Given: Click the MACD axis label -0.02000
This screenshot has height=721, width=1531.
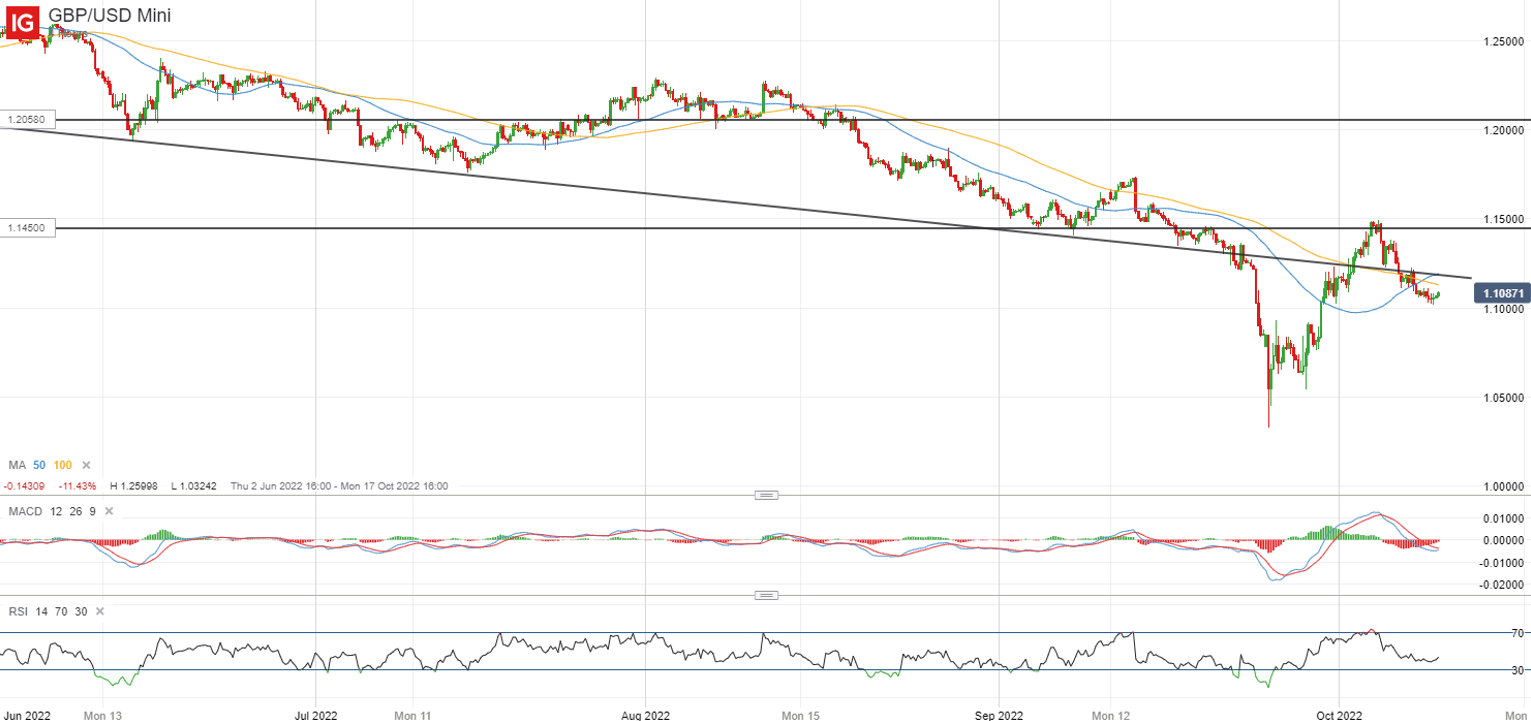Looking at the screenshot, I should [1502, 584].
